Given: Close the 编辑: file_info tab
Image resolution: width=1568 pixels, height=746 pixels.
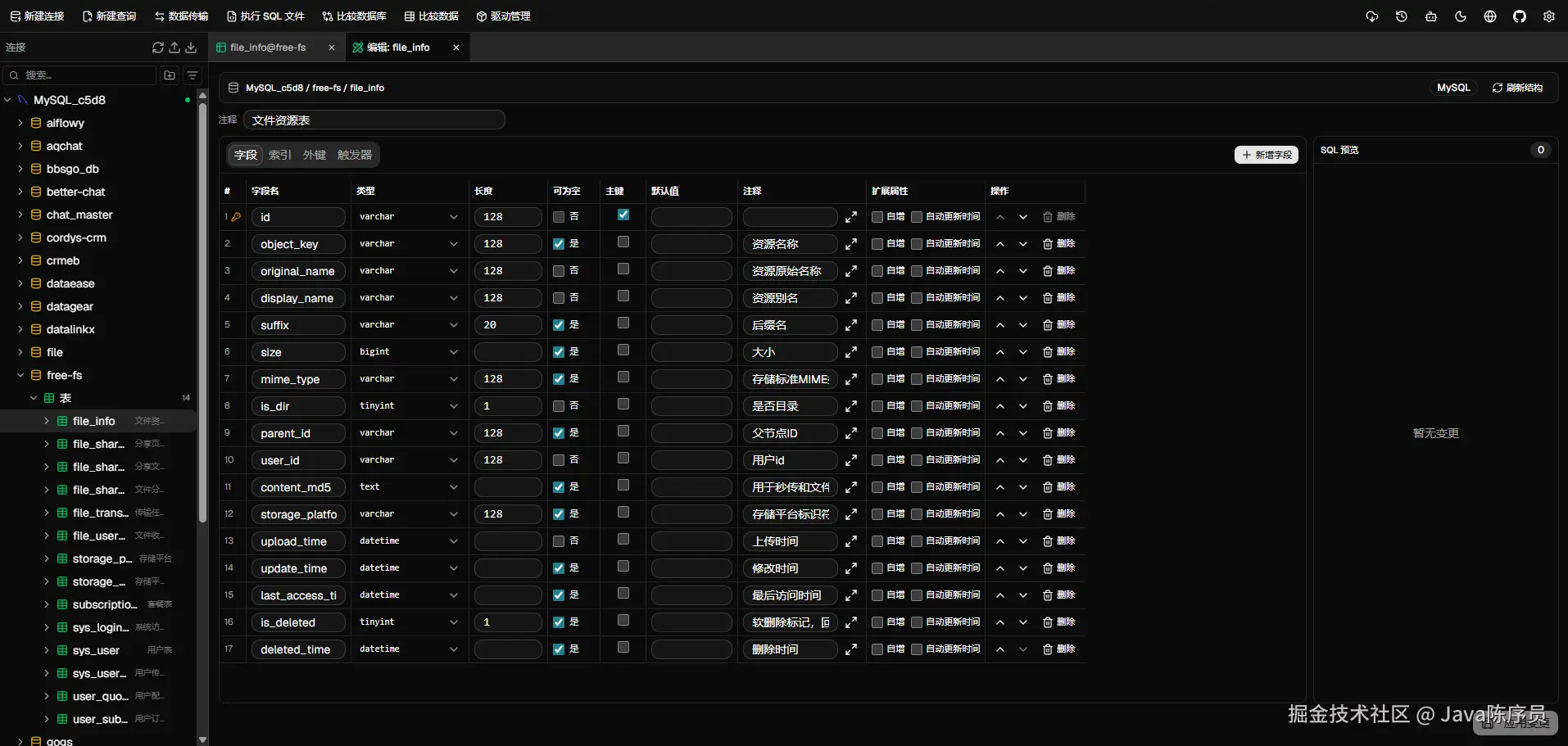Looking at the screenshot, I should point(456,47).
